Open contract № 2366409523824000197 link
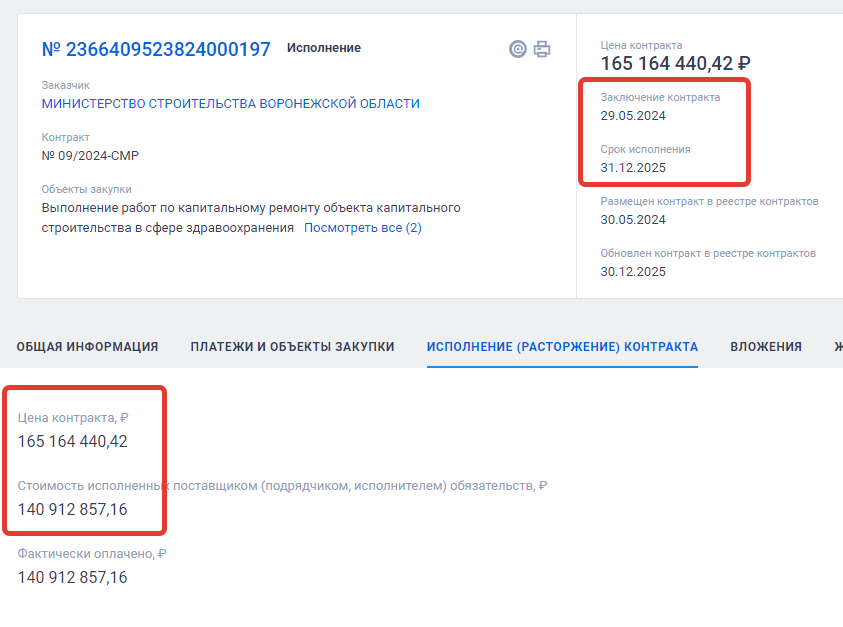 pyautogui.click(x=156, y=49)
